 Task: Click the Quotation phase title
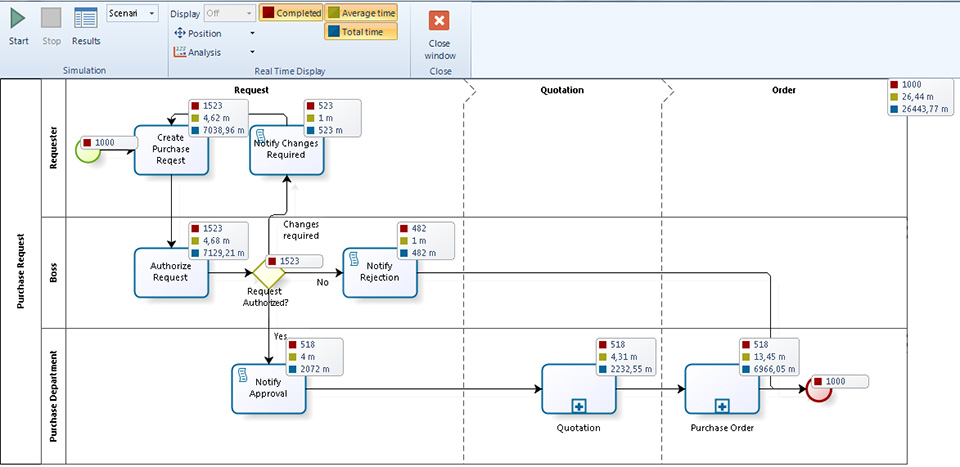tap(562, 90)
